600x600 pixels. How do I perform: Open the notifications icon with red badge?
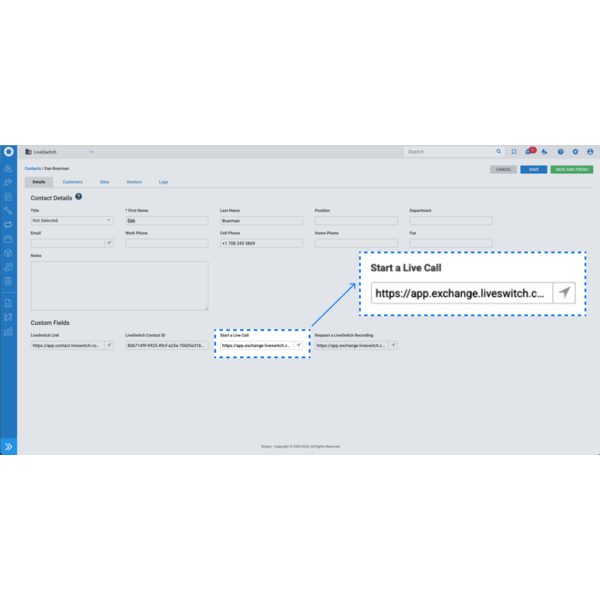pyautogui.click(x=529, y=152)
